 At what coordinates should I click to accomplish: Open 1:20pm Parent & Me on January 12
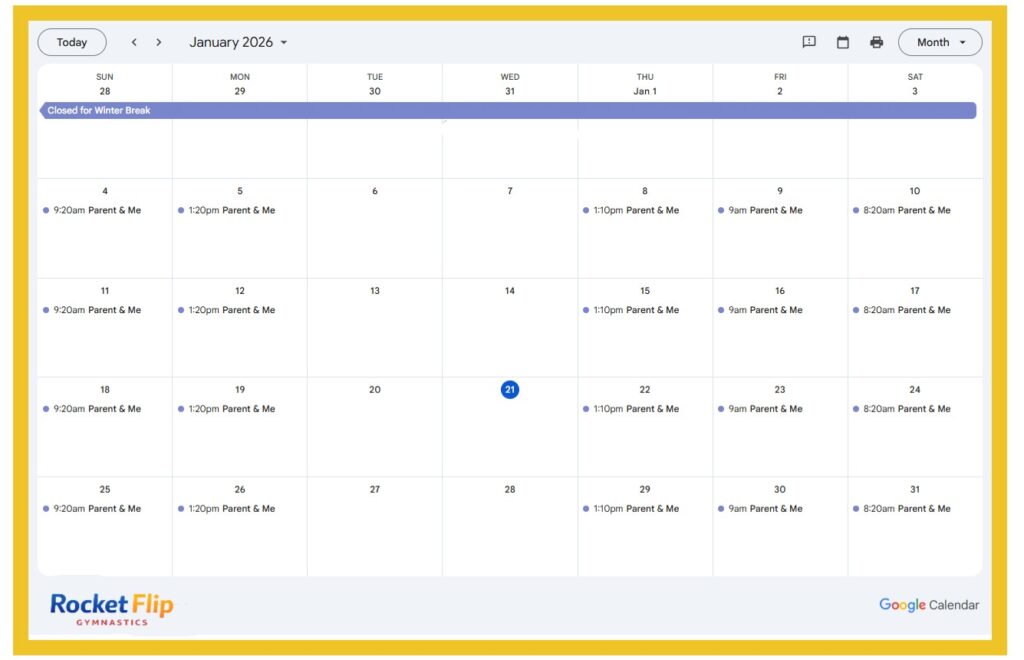(x=231, y=310)
